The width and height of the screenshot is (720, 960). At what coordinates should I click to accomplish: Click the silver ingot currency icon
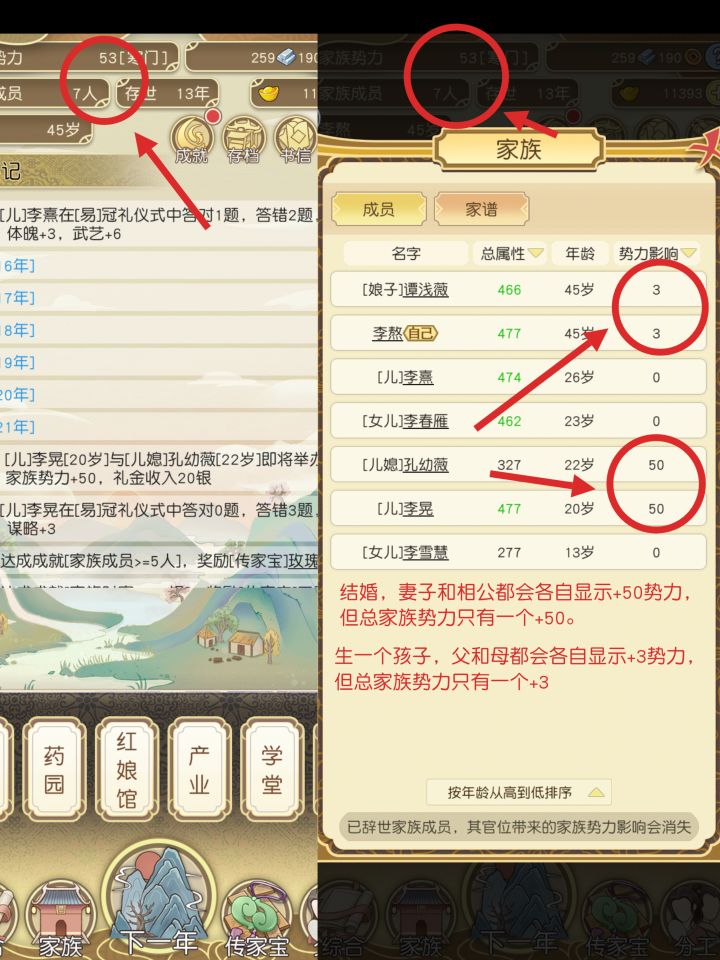286,58
